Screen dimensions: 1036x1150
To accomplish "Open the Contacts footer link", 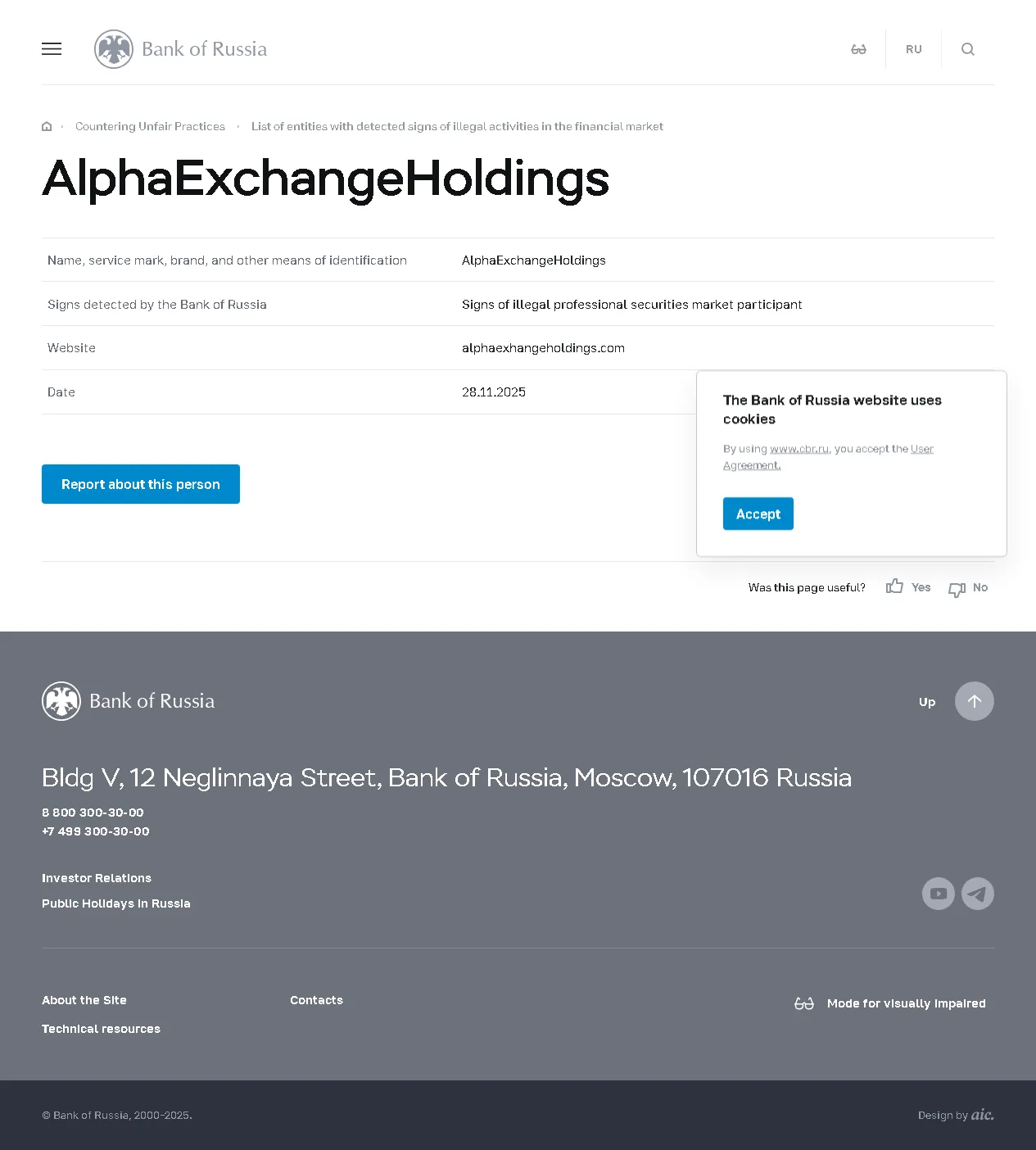I will tap(316, 1000).
